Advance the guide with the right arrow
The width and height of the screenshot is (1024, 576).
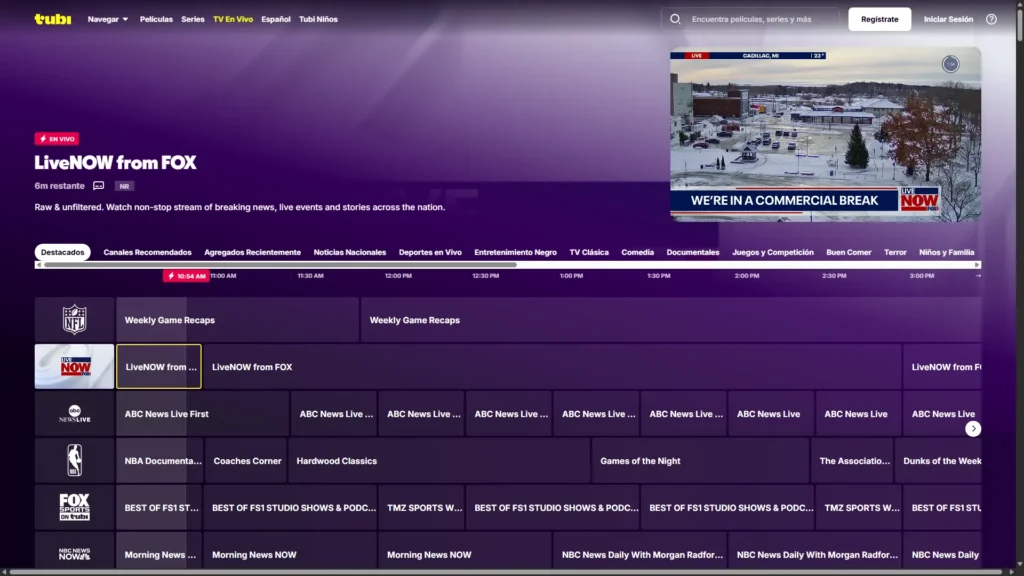(973, 428)
